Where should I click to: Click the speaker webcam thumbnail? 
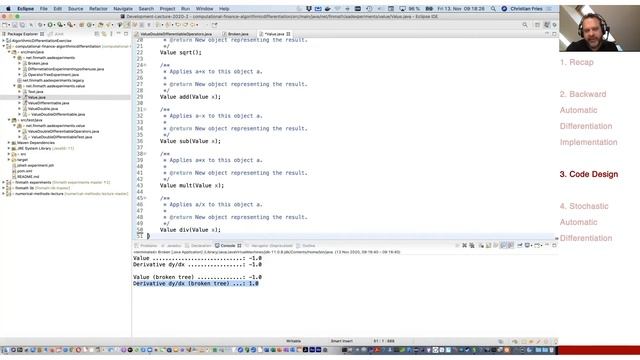pos(600,28)
